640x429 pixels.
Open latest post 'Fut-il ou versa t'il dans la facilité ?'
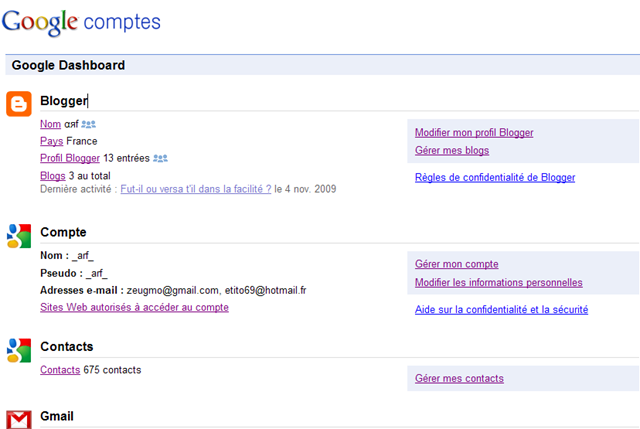(196, 189)
